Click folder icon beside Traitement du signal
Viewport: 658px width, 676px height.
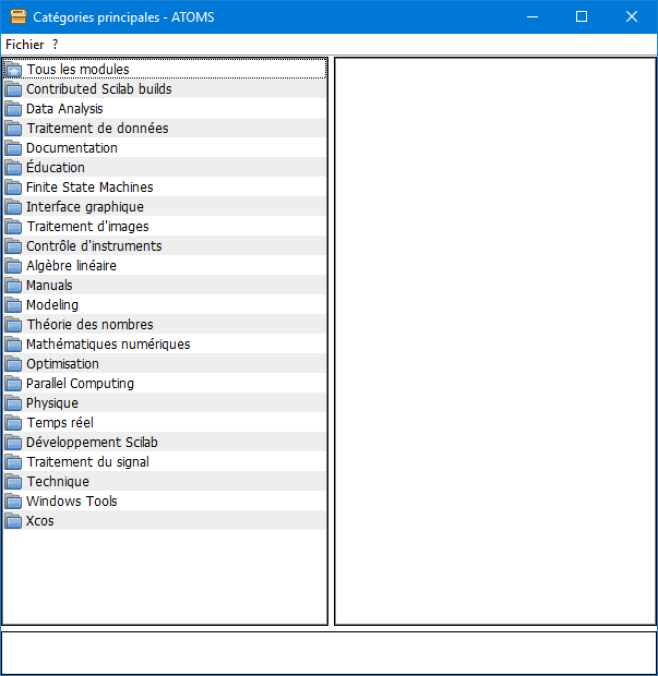pyautogui.click(x=14, y=462)
